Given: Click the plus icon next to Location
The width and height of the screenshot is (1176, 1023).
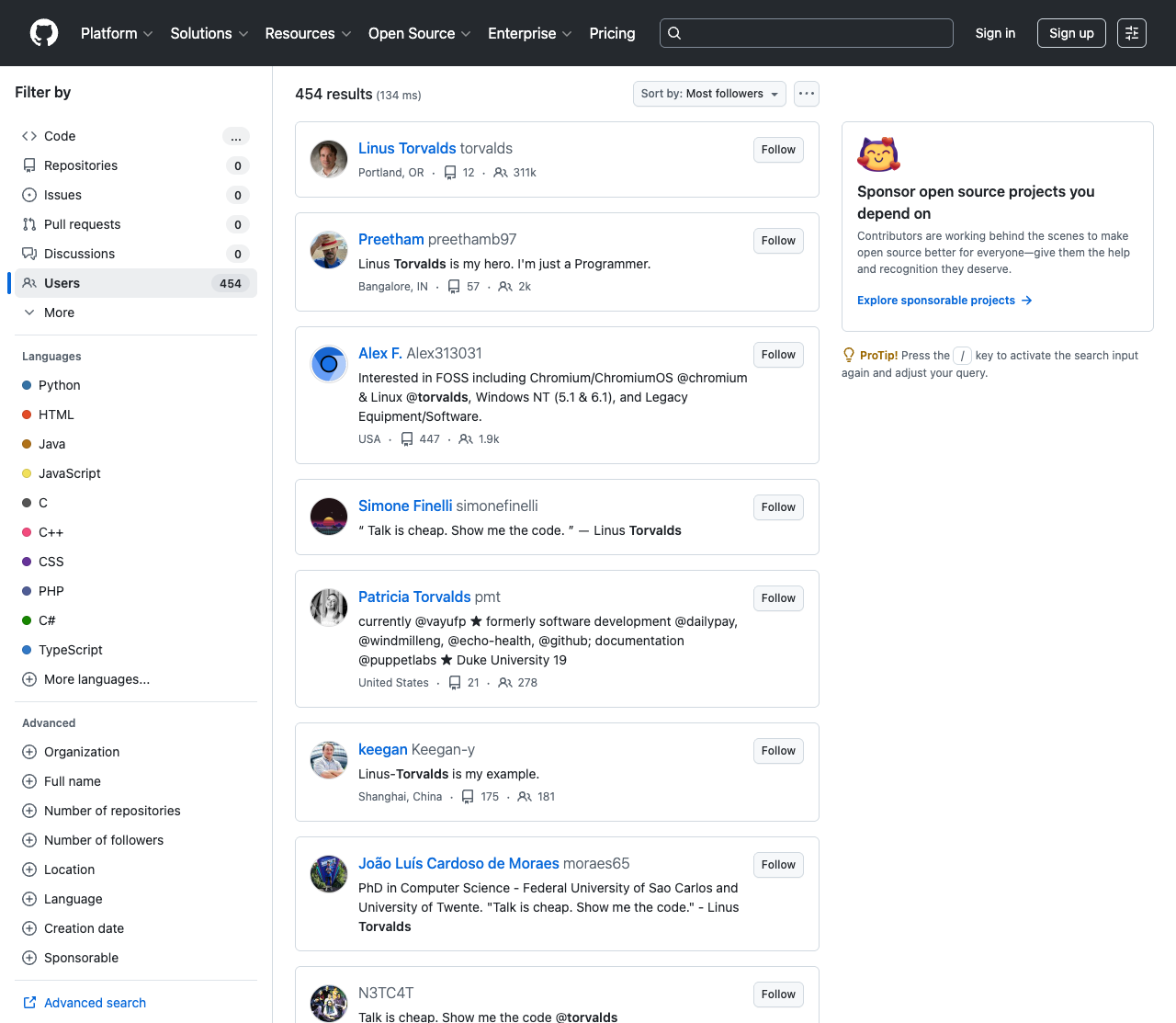Looking at the screenshot, I should (29, 870).
